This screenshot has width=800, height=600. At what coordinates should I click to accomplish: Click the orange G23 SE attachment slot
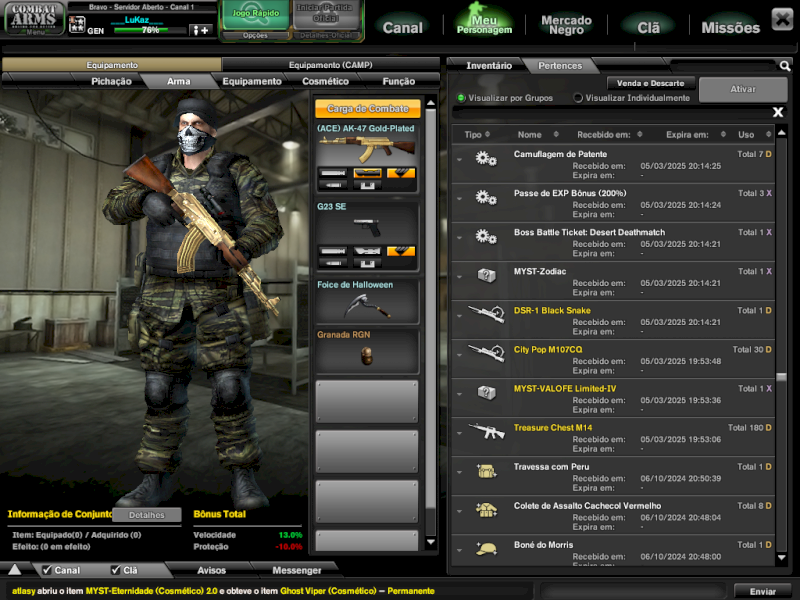click(401, 251)
